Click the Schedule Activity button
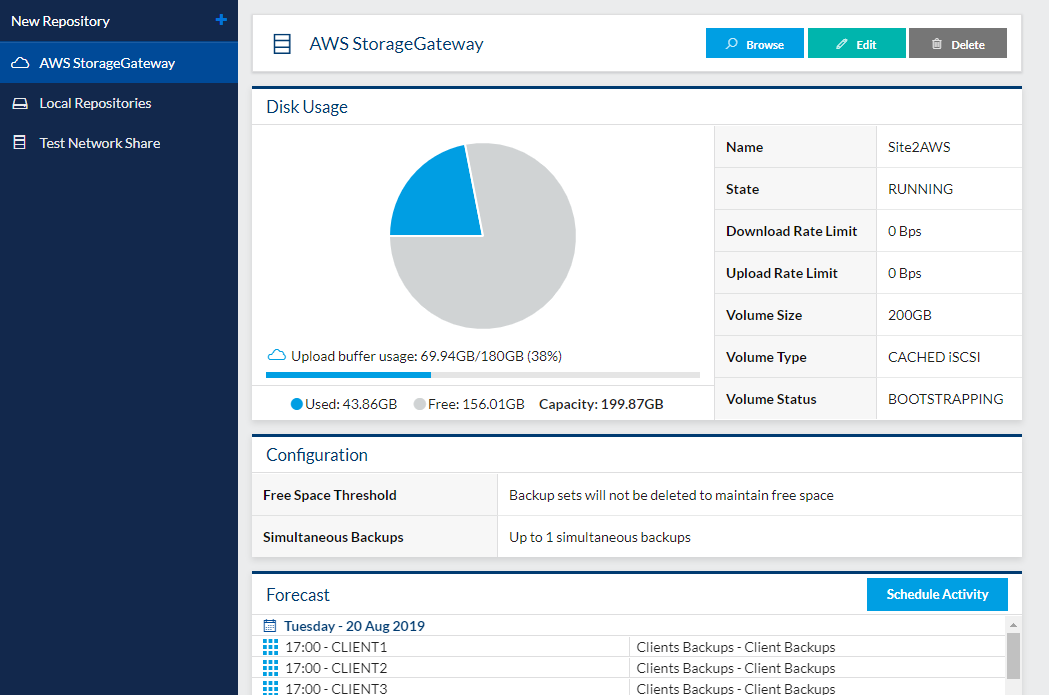 tap(937, 594)
